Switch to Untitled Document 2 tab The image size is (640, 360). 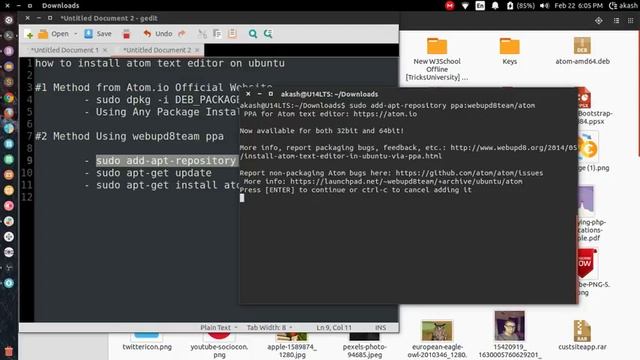coord(157,50)
